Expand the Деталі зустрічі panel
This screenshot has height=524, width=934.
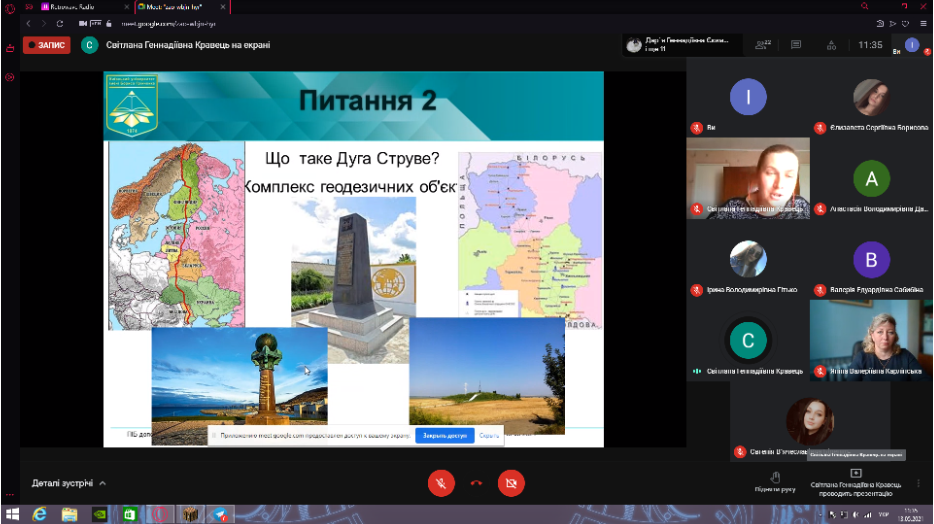click(x=69, y=483)
